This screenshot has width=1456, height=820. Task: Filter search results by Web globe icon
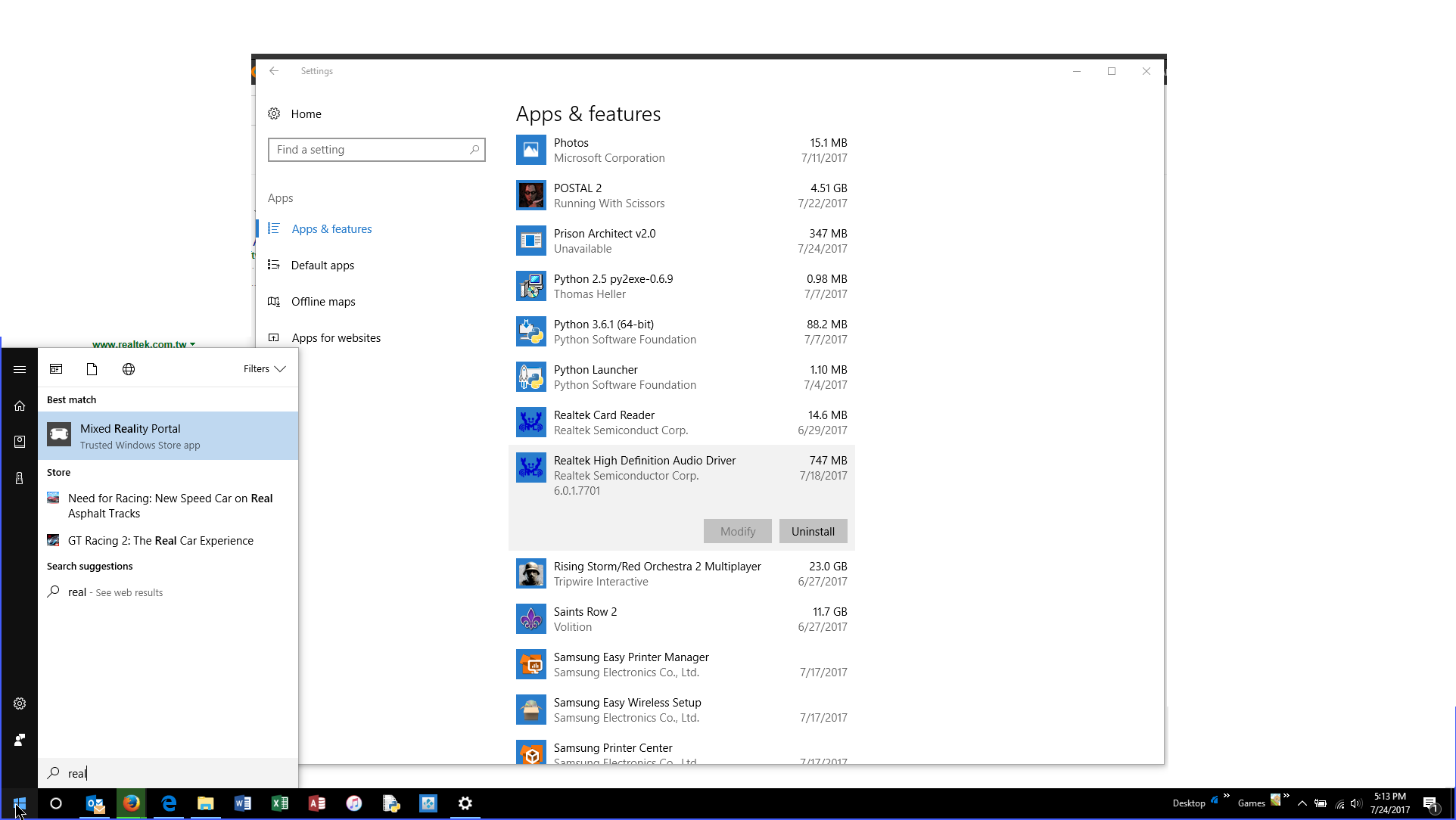[x=129, y=369]
